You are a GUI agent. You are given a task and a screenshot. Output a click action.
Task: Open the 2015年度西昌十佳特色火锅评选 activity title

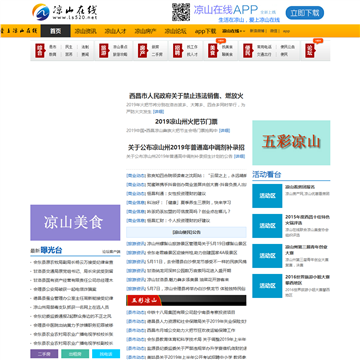tap(307, 220)
